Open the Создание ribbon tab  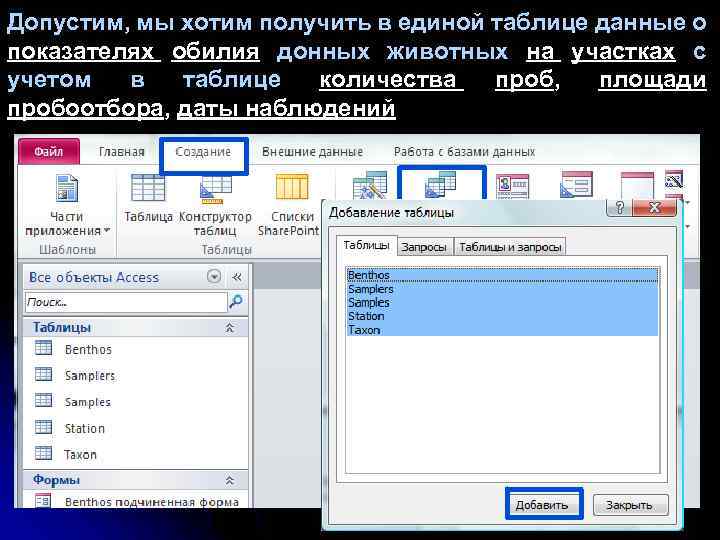coord(203,152)
